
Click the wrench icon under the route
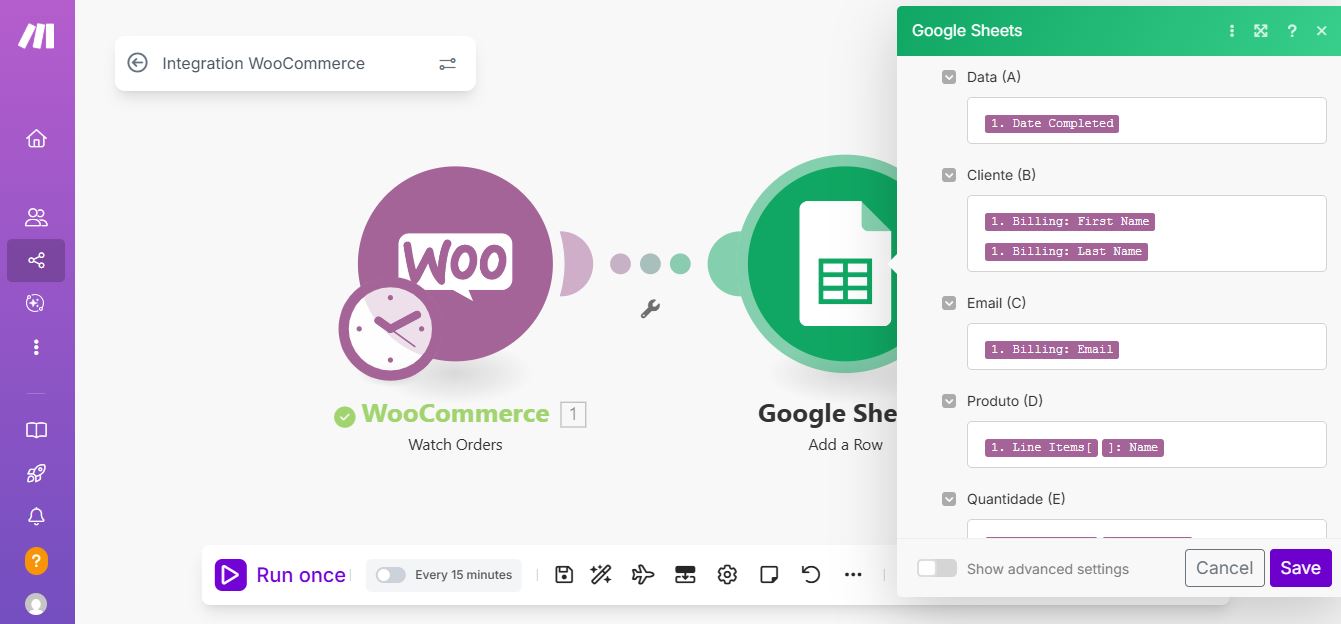tap(650, 309)
